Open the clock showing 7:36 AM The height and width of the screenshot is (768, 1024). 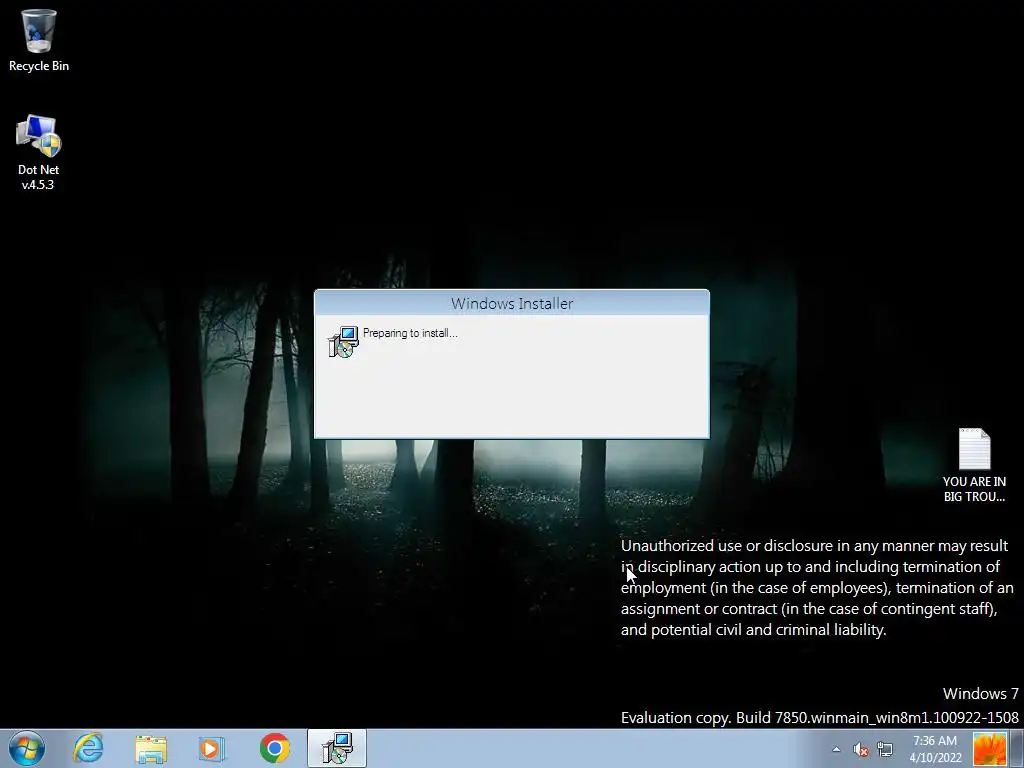pos(935,749)
